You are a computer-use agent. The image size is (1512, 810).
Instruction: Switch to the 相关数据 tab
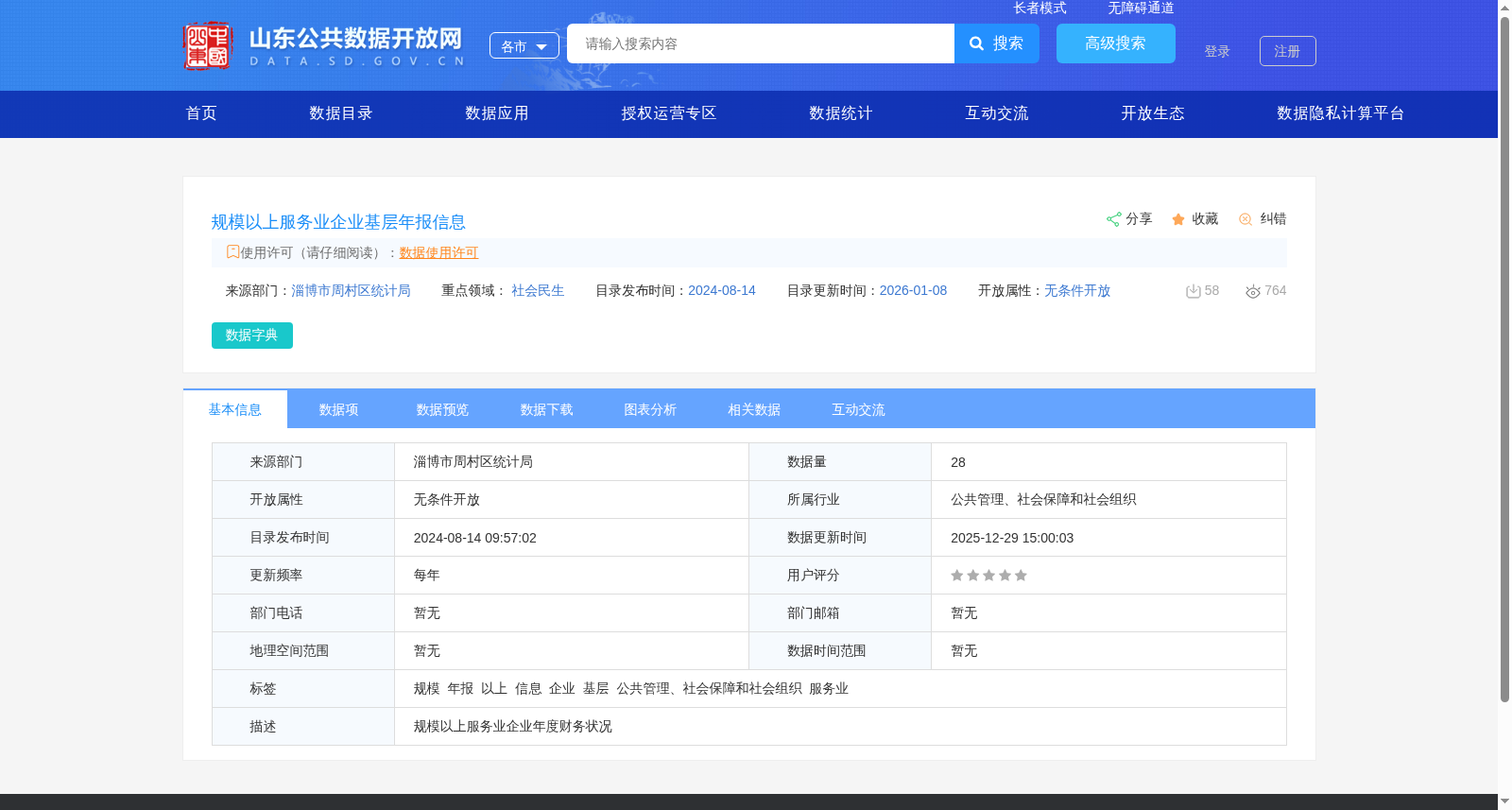click(x=754, y=409)
